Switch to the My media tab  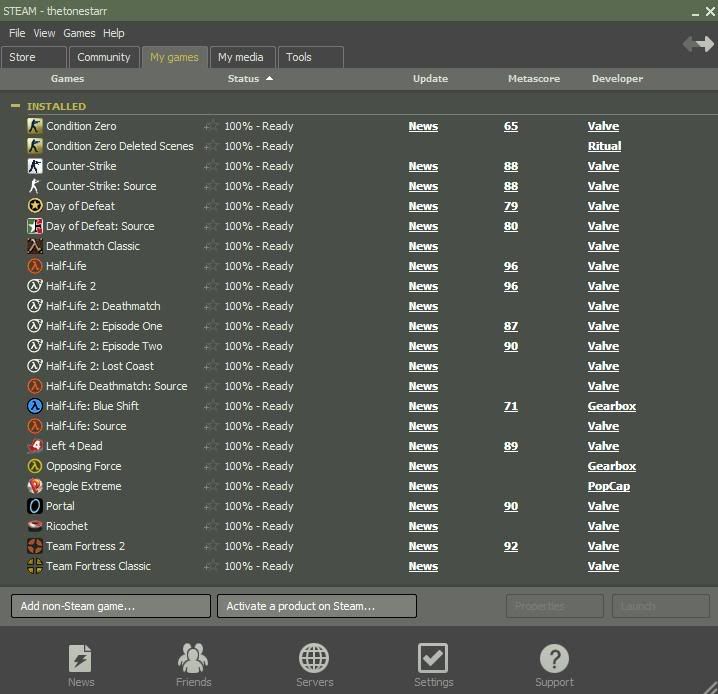click(x=242, y=57)
